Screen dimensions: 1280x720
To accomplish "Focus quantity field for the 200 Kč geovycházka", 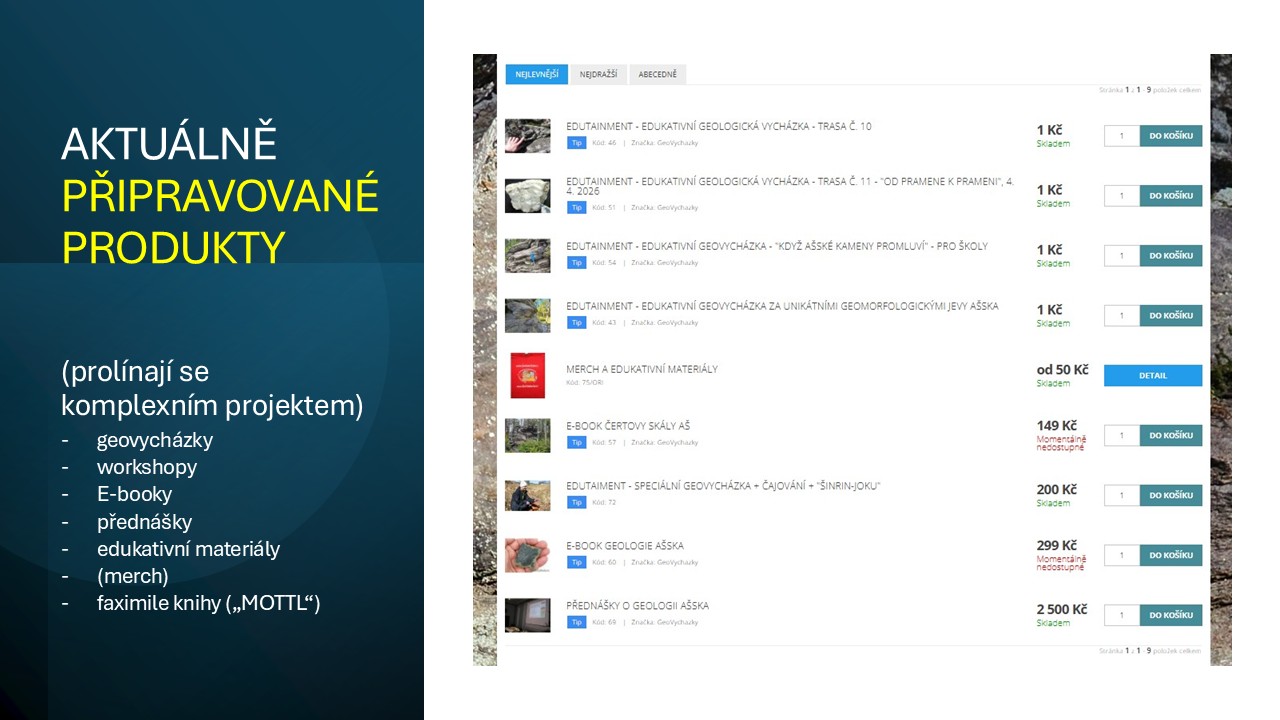I will pos(1122,495).
